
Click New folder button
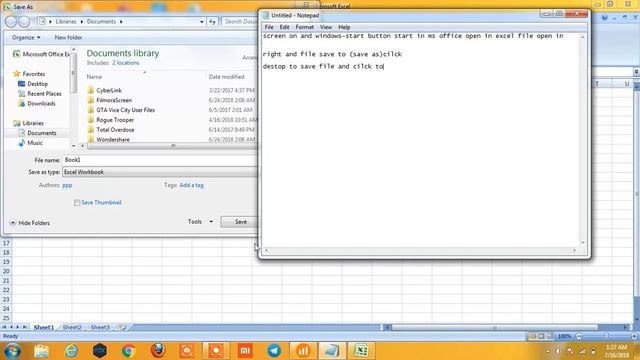pos(68,37)
